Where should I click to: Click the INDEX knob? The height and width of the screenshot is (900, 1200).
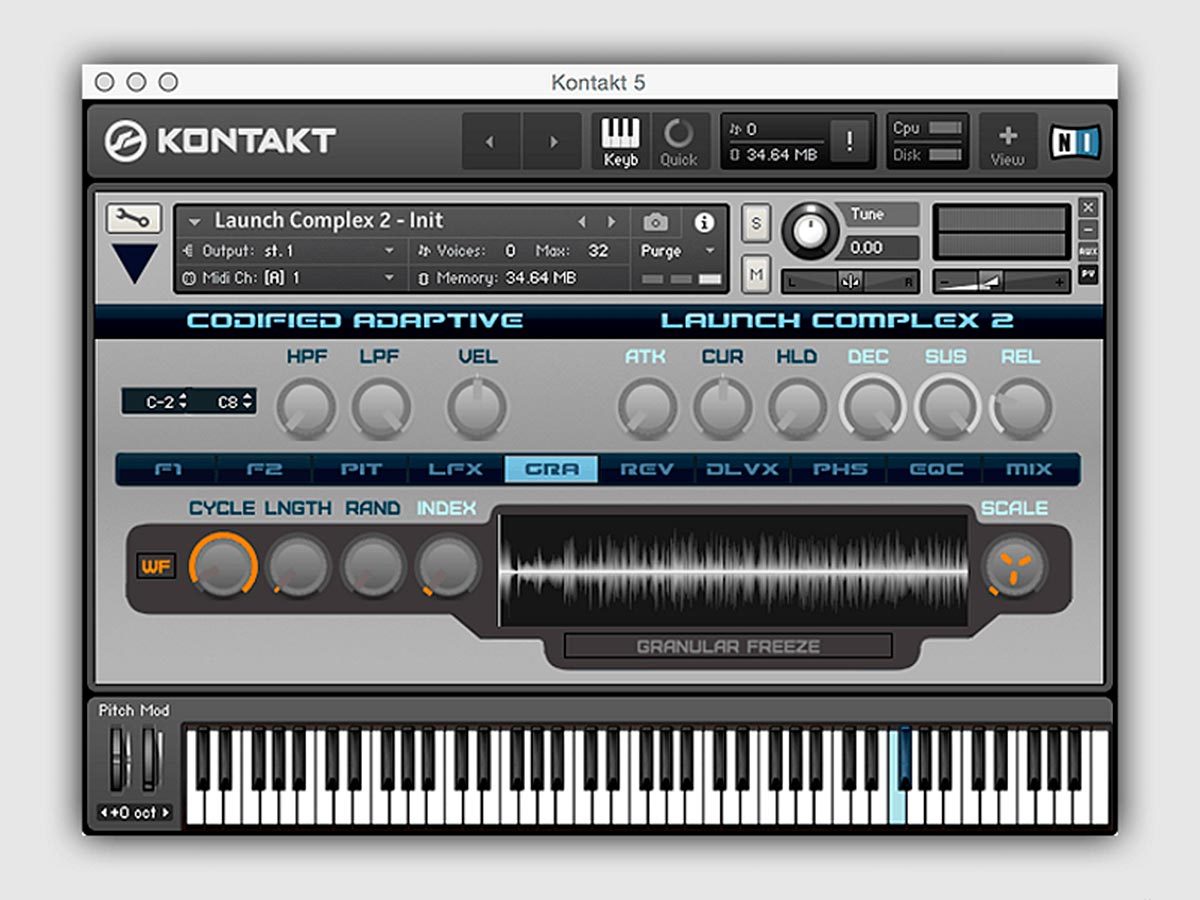(x=448, y=565)
